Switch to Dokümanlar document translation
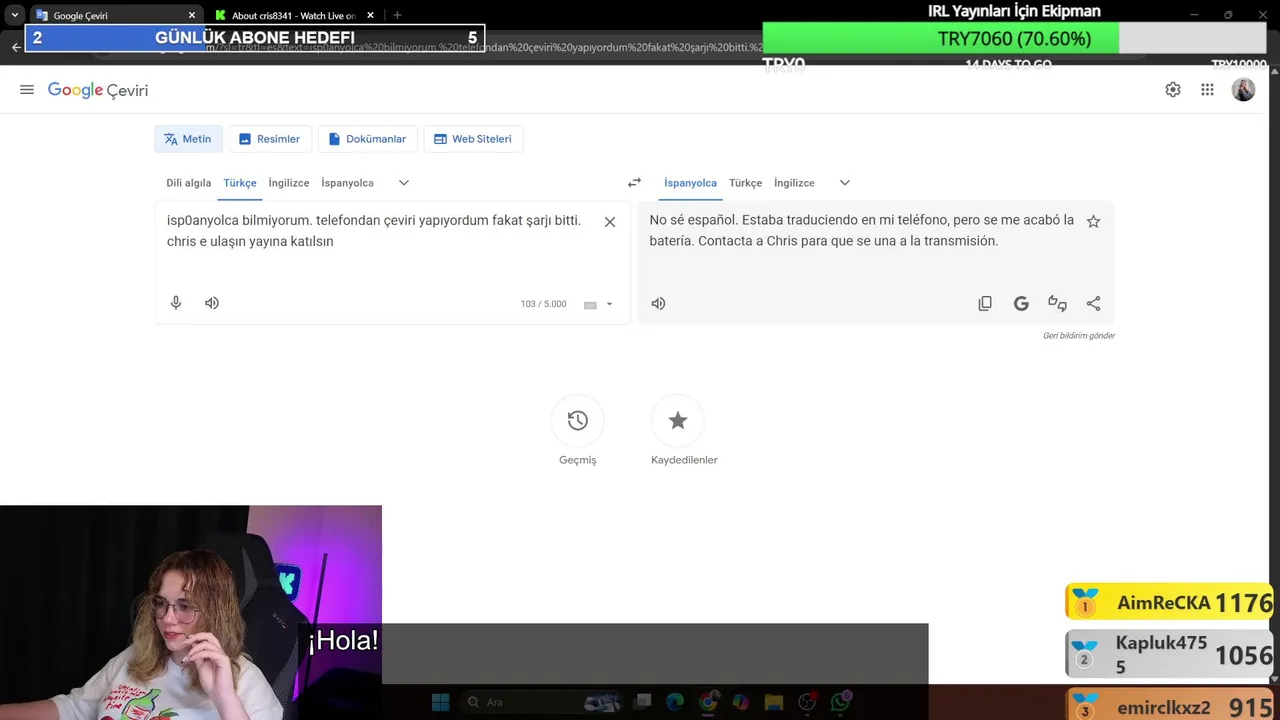Screen dimensions: 1280x720 (367, 139)
